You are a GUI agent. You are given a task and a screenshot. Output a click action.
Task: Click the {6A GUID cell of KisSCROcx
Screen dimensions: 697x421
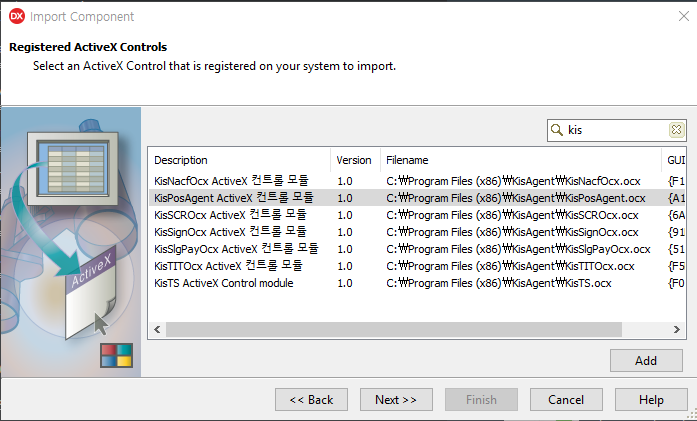pos(676,215)
